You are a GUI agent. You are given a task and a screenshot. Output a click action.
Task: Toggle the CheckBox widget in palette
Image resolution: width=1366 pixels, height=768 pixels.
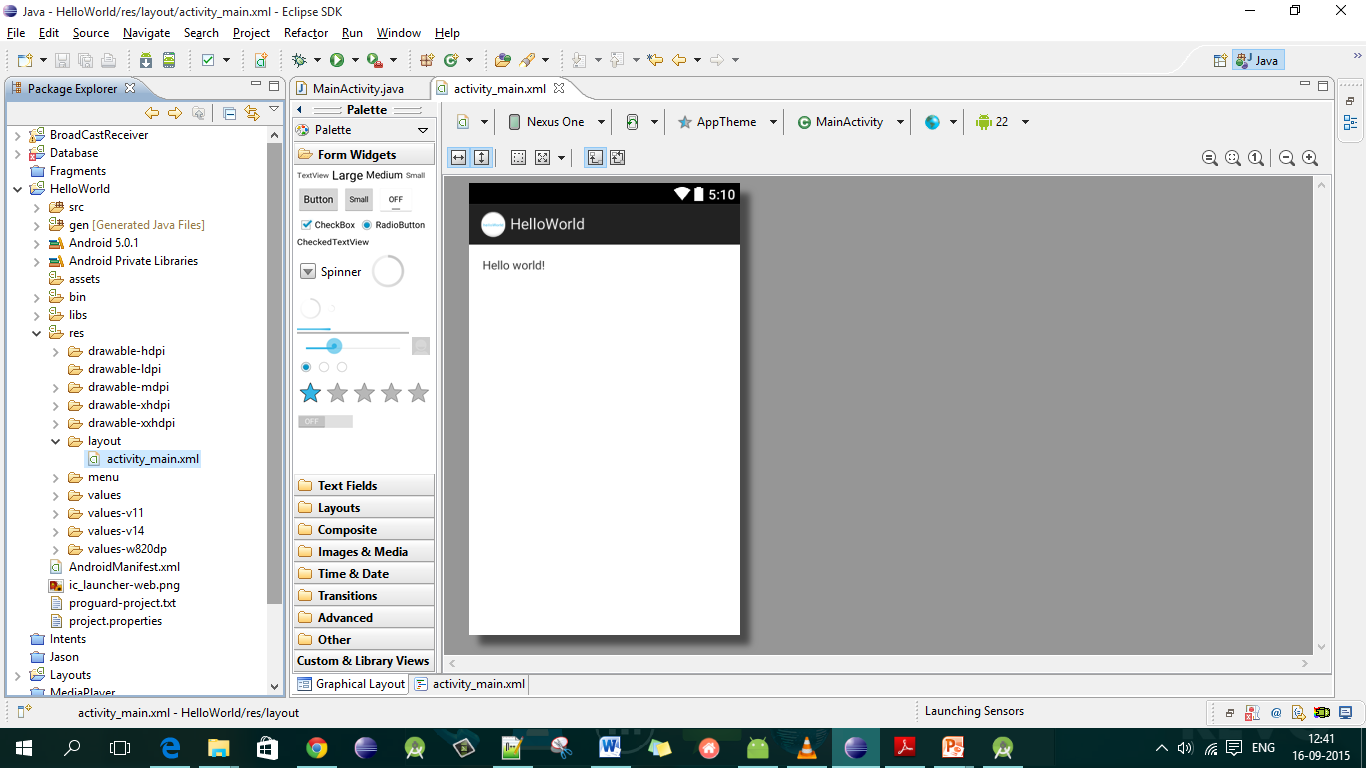pyautogui.click(x=327, y=225)
